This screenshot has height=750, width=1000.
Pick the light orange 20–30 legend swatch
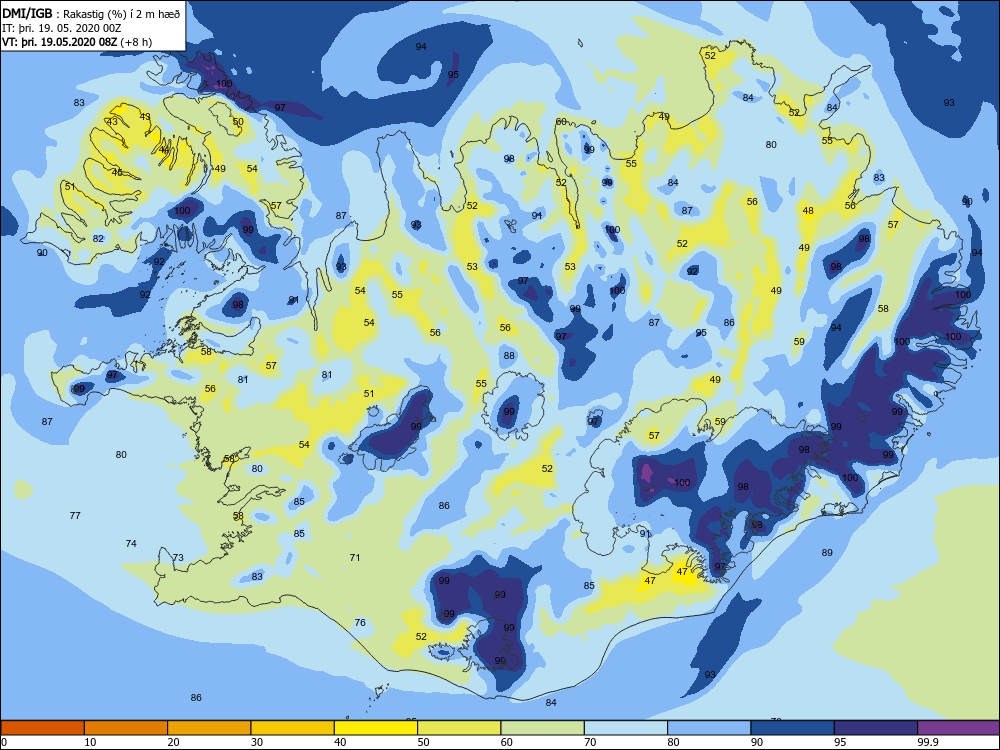point(209,728)
